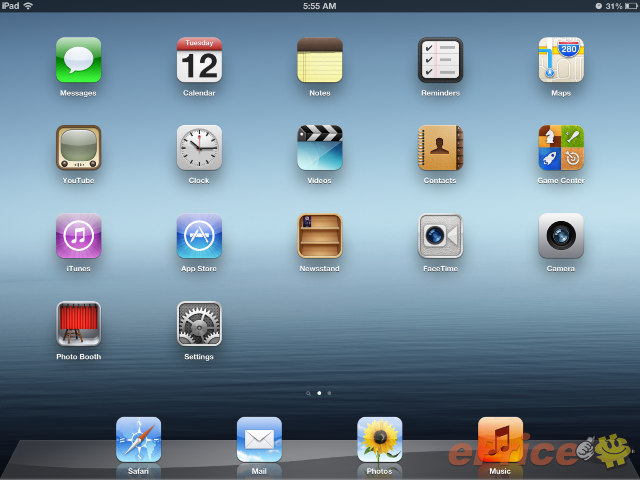Screen dimensions: 640x480
Task: Open Safari from the dock
Action: point(138,439)
